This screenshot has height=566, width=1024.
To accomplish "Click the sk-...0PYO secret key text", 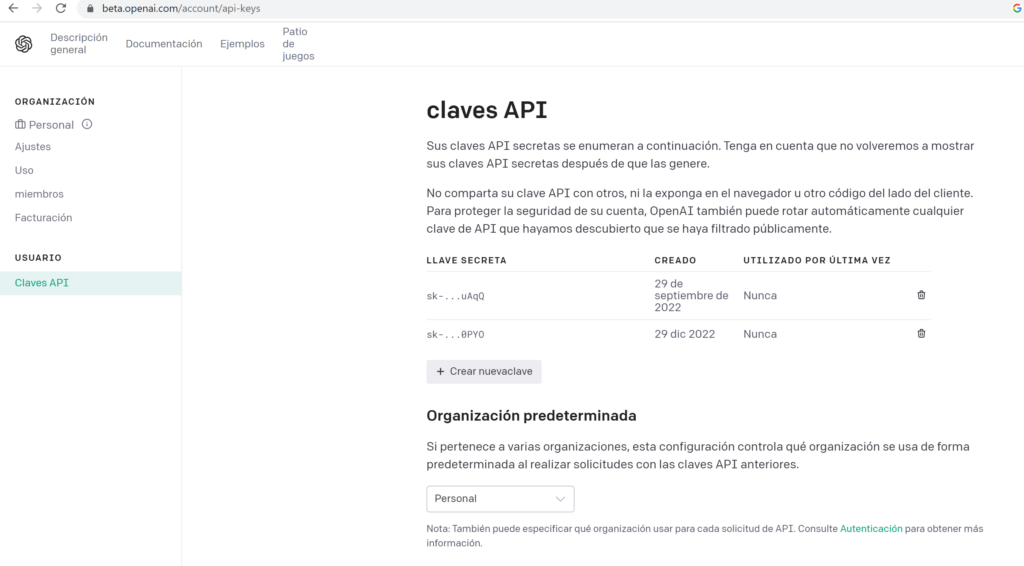I will [455, 334].
